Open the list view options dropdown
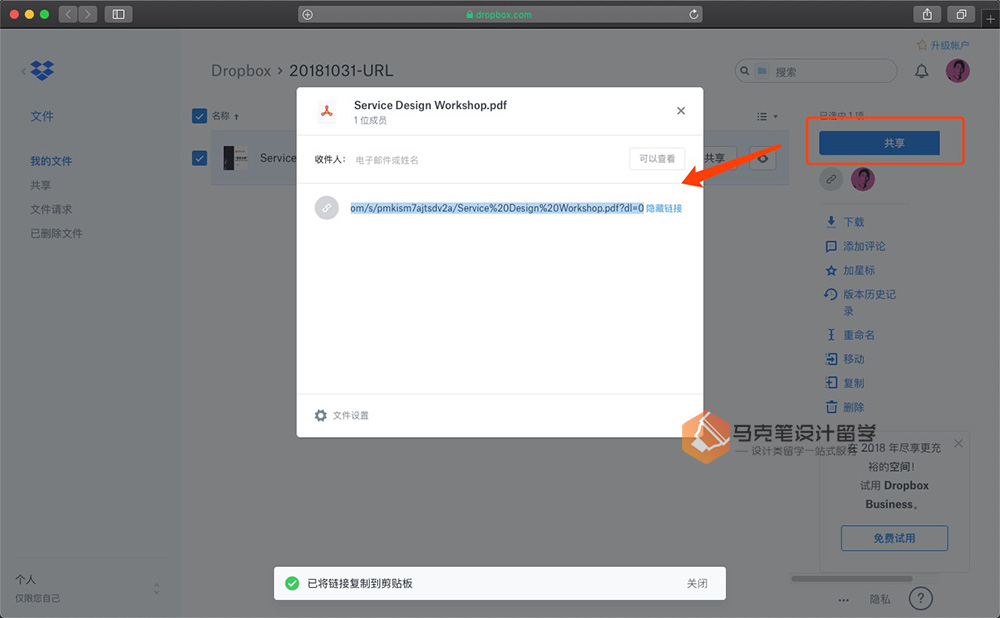 pos(767,117)
